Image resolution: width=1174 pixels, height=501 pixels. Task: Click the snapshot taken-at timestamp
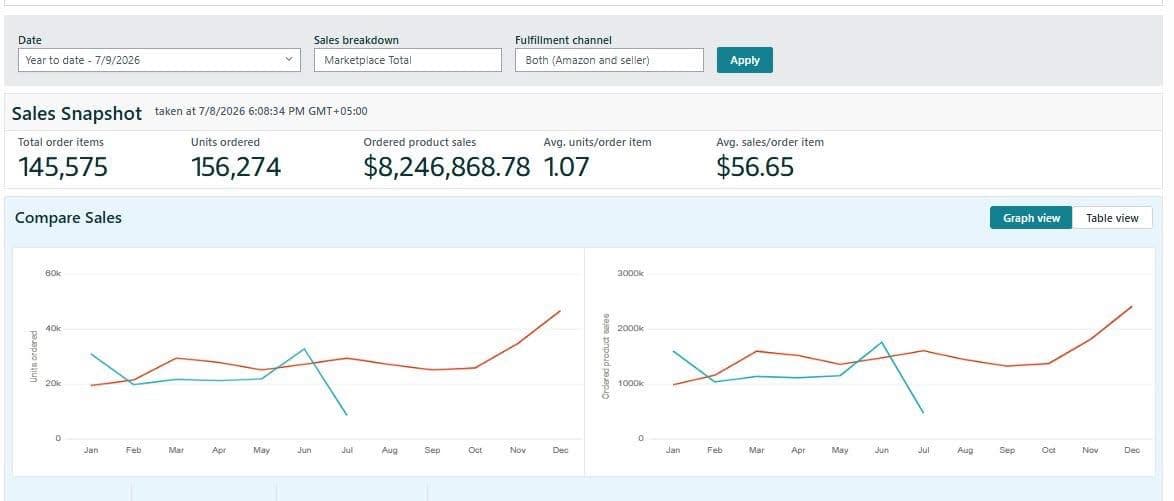(x=261, y=112)
